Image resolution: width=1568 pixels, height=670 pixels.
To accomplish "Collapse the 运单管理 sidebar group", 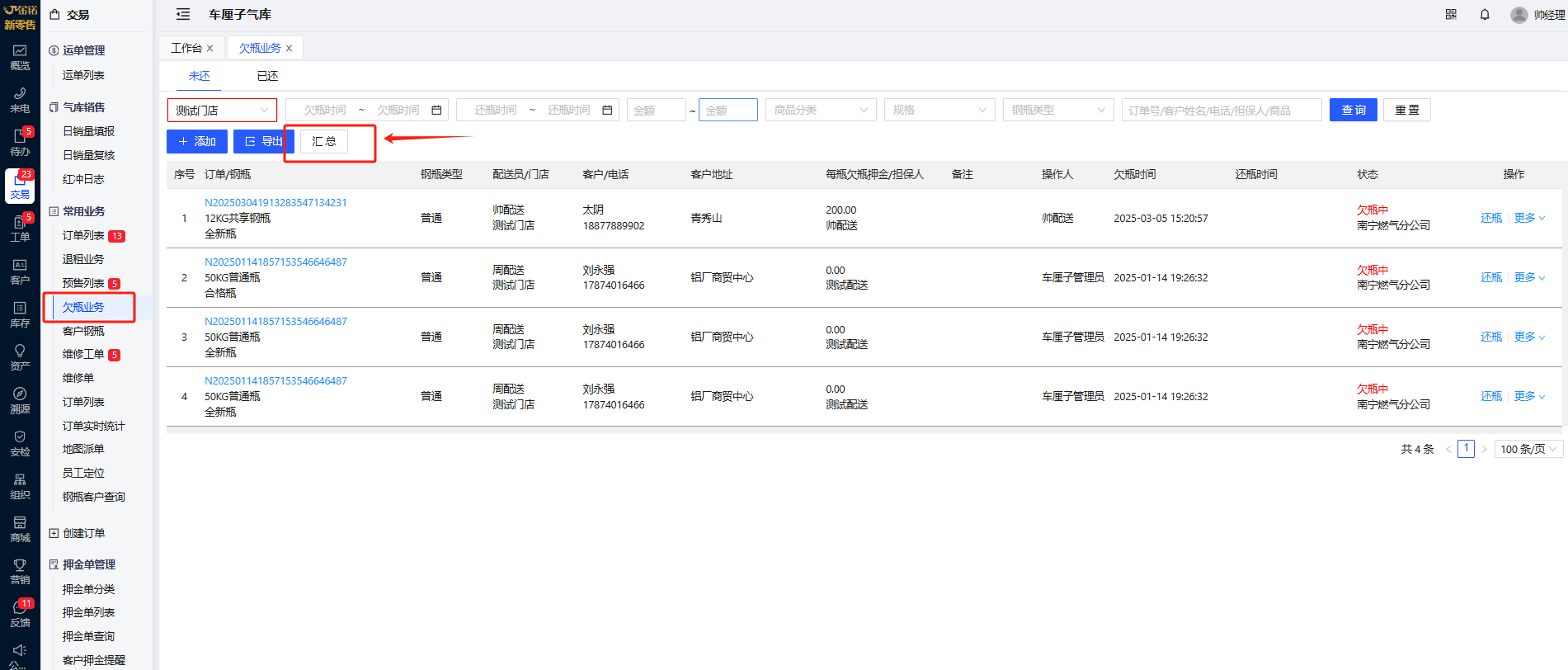I will (x=83, y=50).
